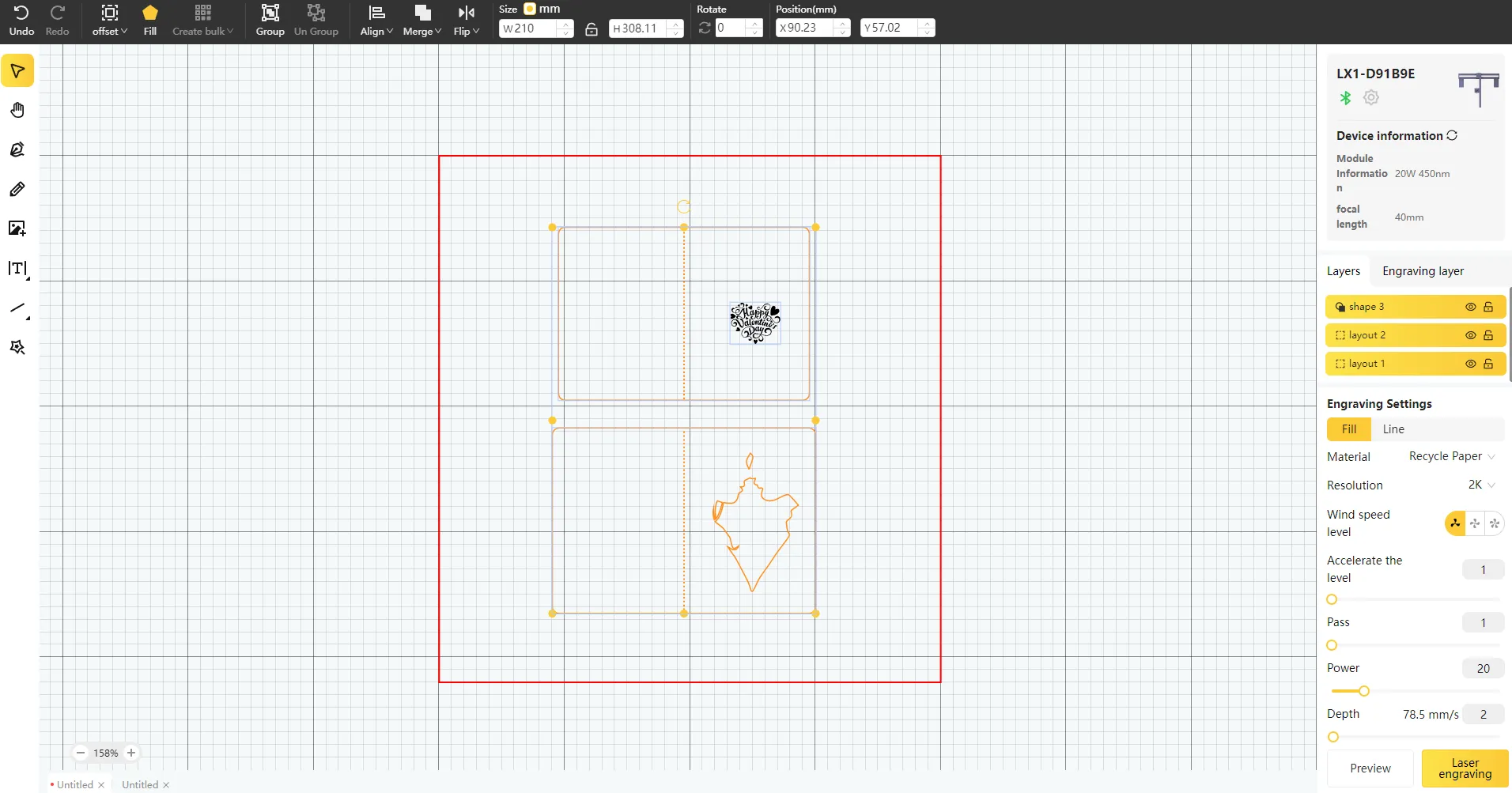Select the star AI creation tool
The height and width of the screenshot is (793, 1512).
pos(17,348)
